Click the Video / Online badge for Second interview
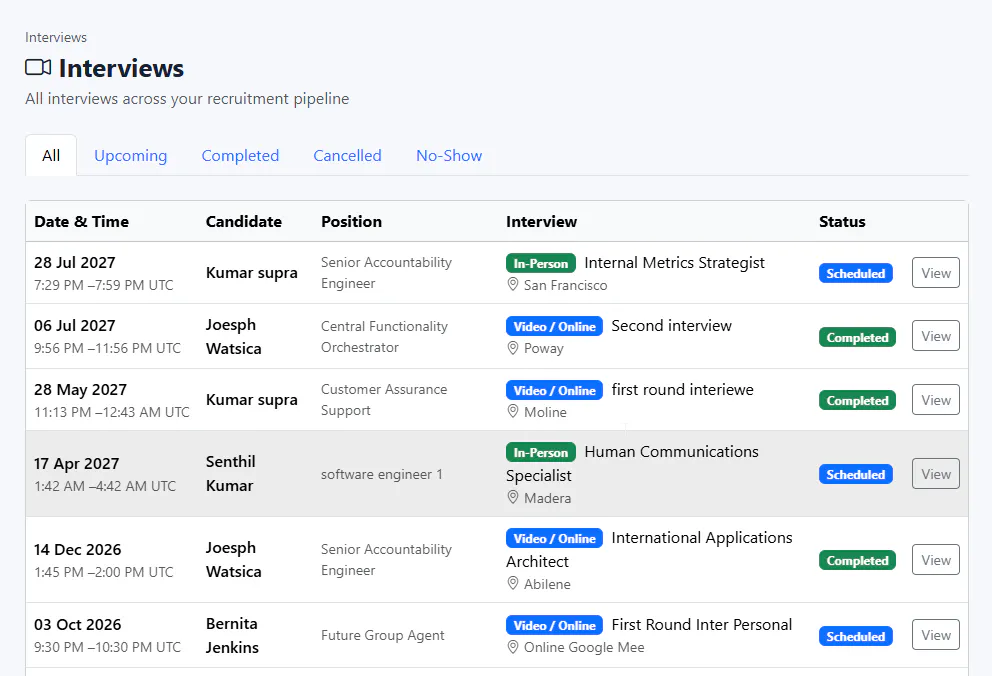The height and width of the screenshot is (676, 992). point(554,326)
